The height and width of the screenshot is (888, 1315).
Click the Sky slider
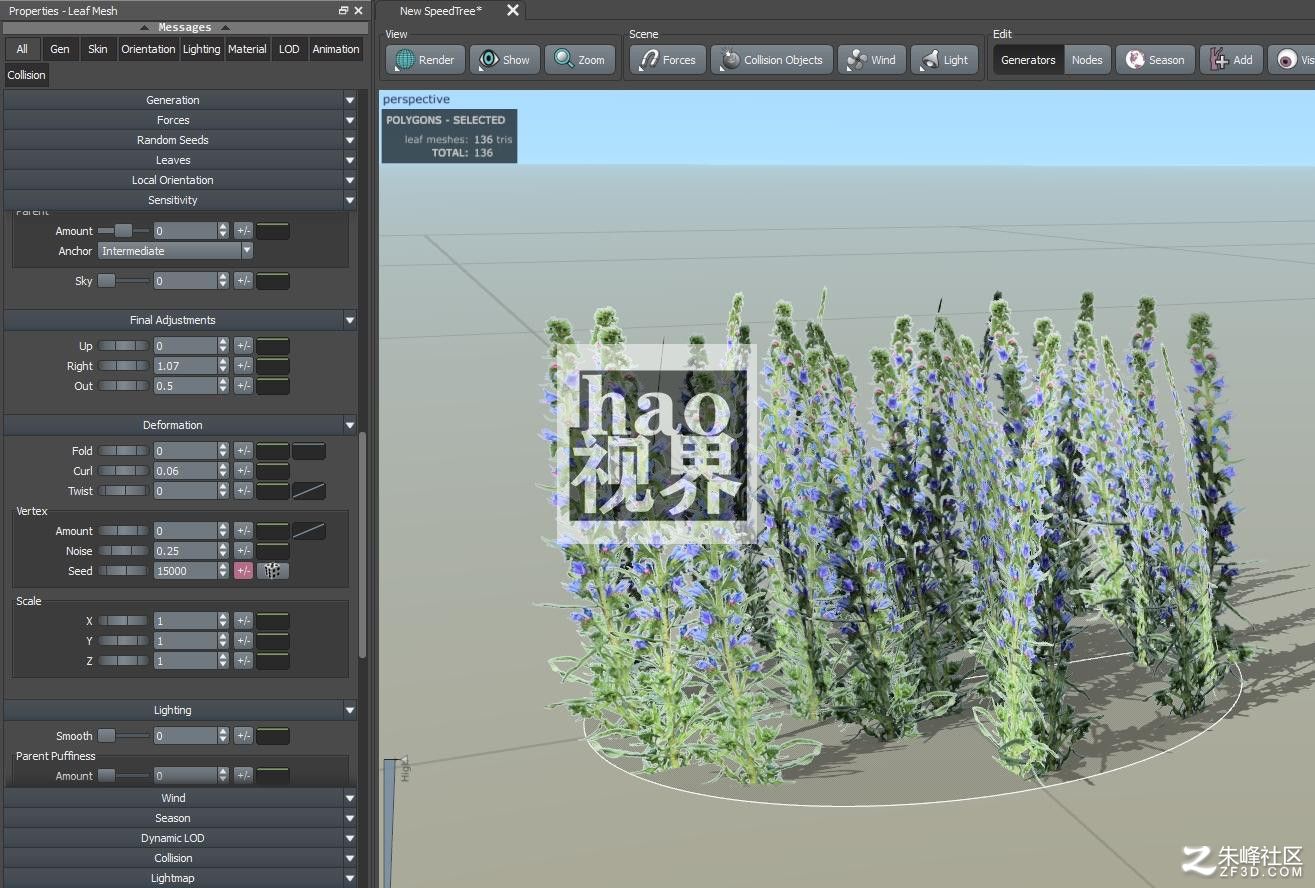click(123, 281)
